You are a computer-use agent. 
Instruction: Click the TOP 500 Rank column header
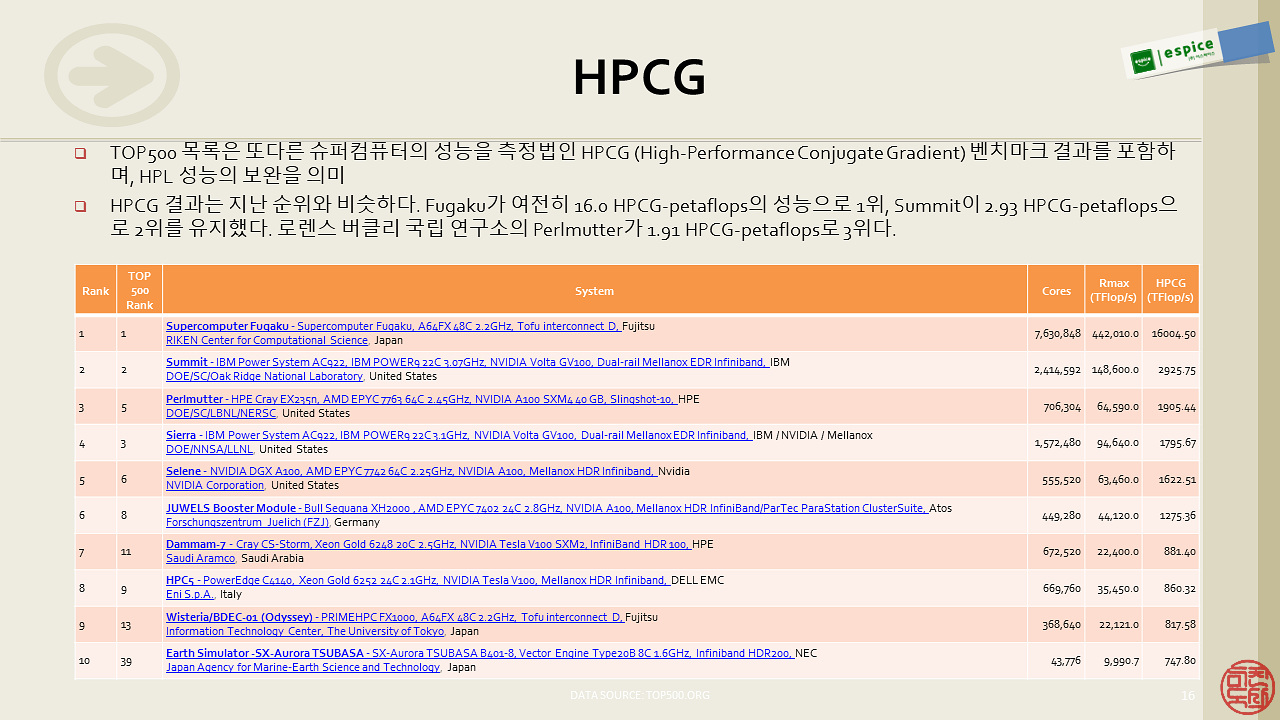click(x=140, y=291)
